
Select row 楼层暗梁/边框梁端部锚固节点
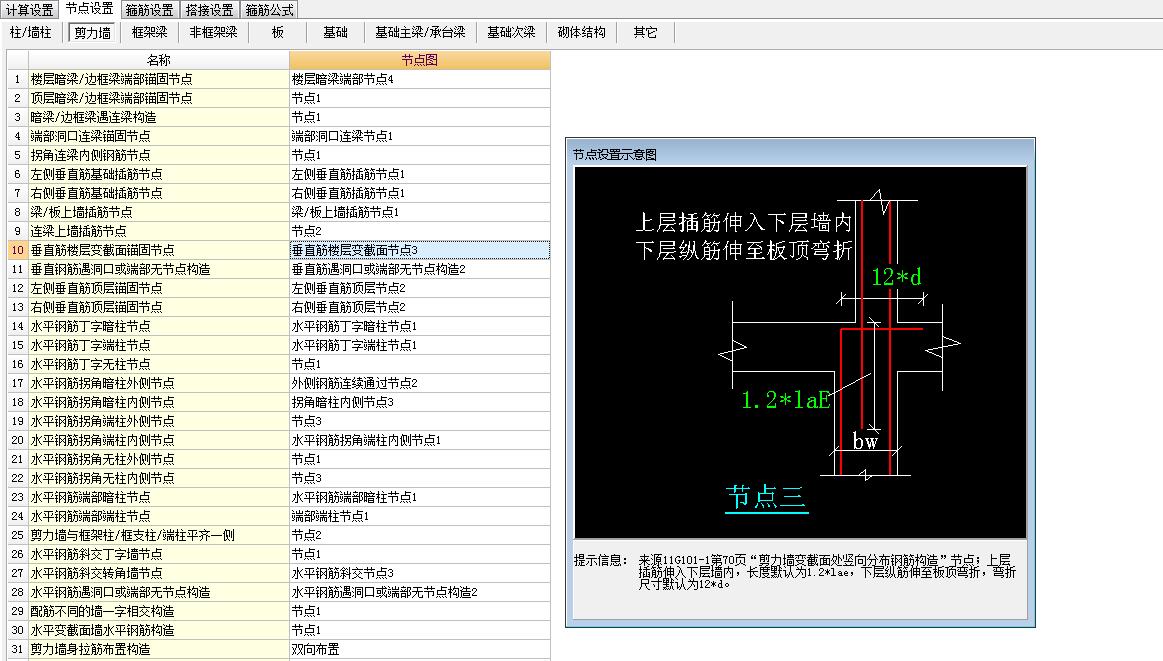pos(159,79)
